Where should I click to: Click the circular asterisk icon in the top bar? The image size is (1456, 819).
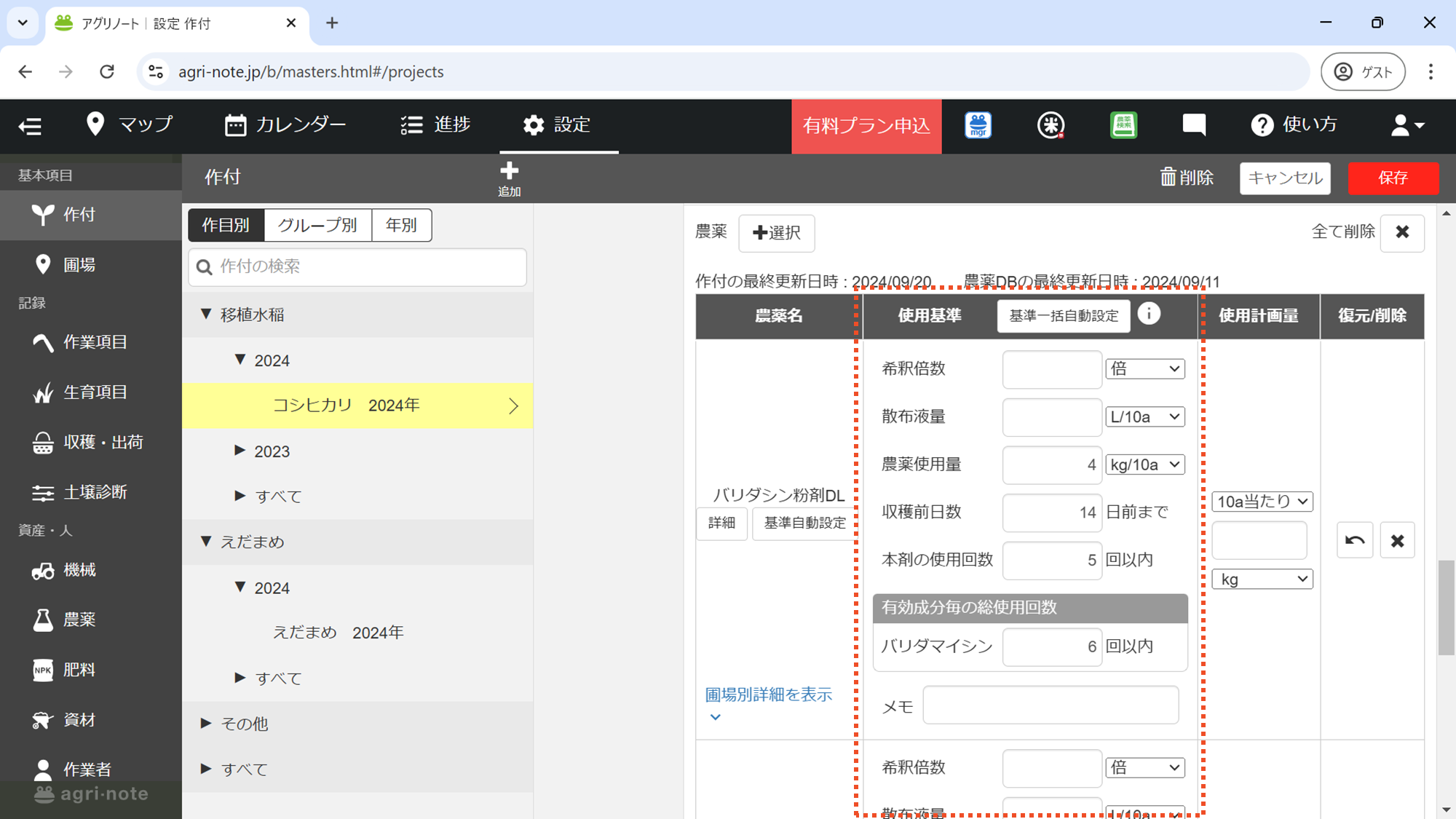(x=1051, y=125)
